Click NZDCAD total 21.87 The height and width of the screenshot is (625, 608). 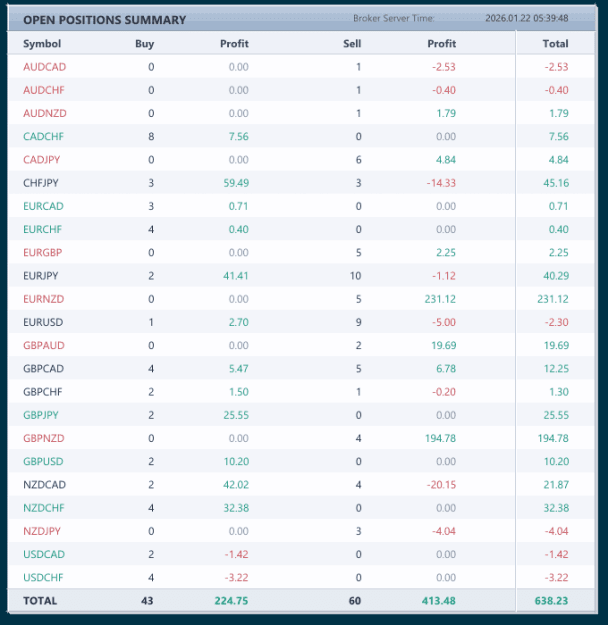click(556, 485)
